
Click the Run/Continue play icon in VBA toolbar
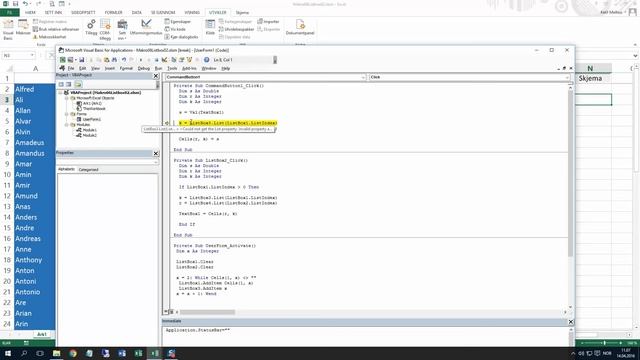tap(141, 60)
